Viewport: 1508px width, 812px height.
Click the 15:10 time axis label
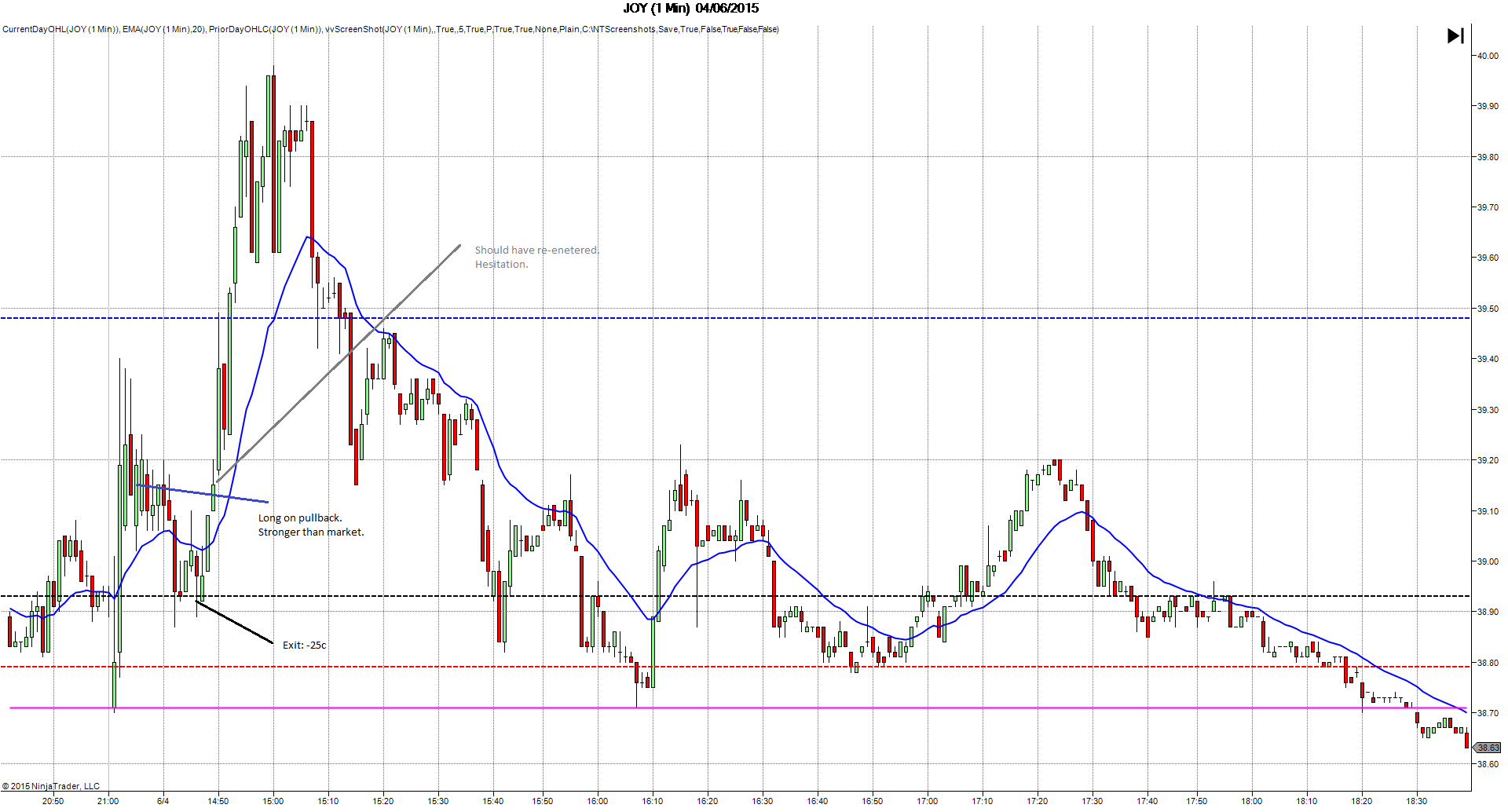coord(328,801)
